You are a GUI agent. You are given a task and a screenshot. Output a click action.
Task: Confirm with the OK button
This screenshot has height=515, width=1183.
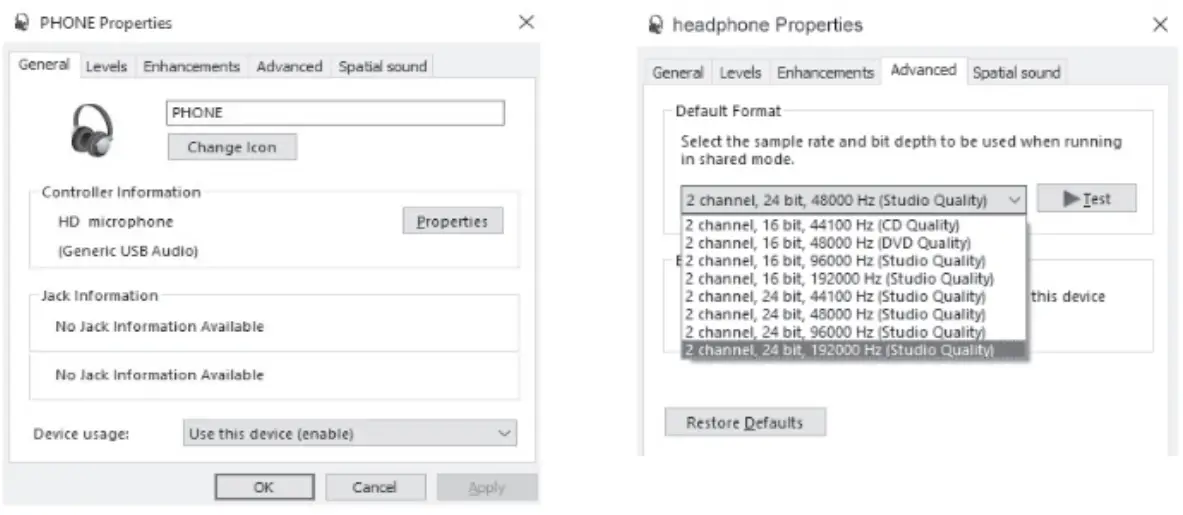click(263, 488)
